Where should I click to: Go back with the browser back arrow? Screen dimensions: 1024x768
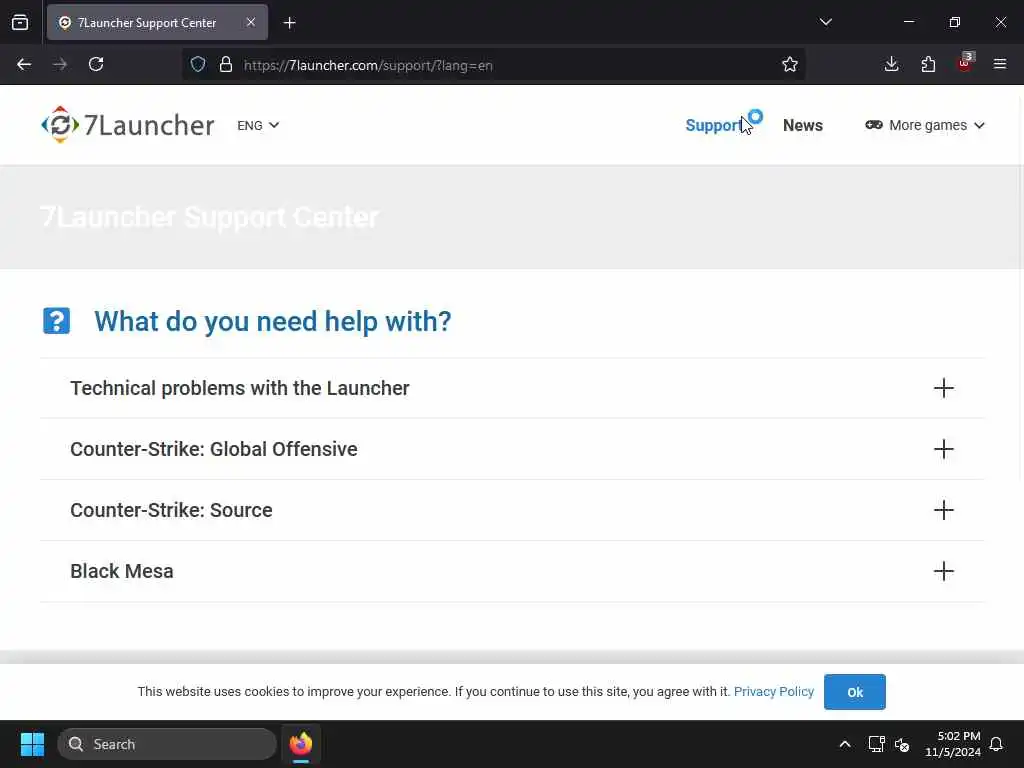24,64
